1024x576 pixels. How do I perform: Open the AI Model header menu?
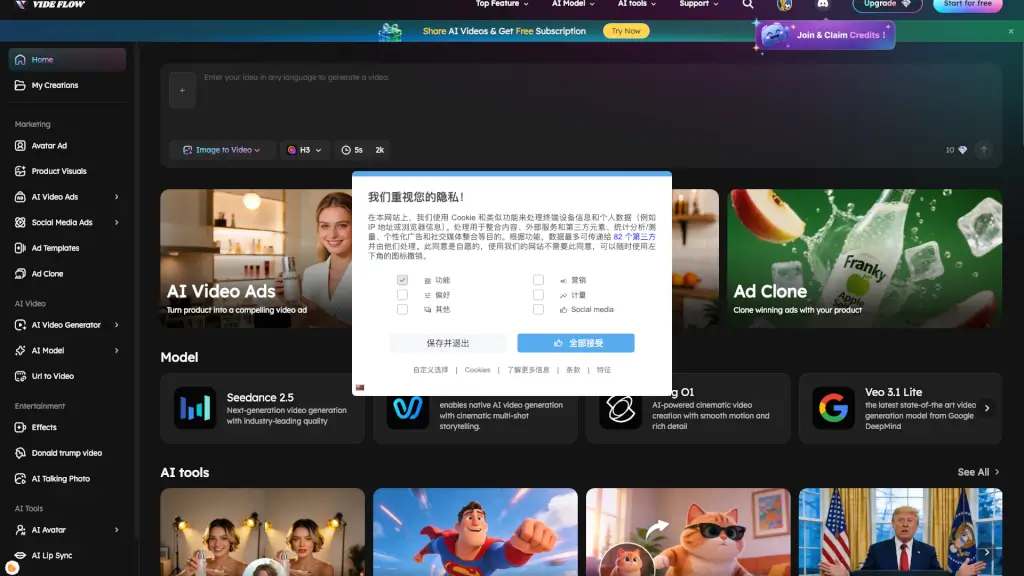click(573, 4)
